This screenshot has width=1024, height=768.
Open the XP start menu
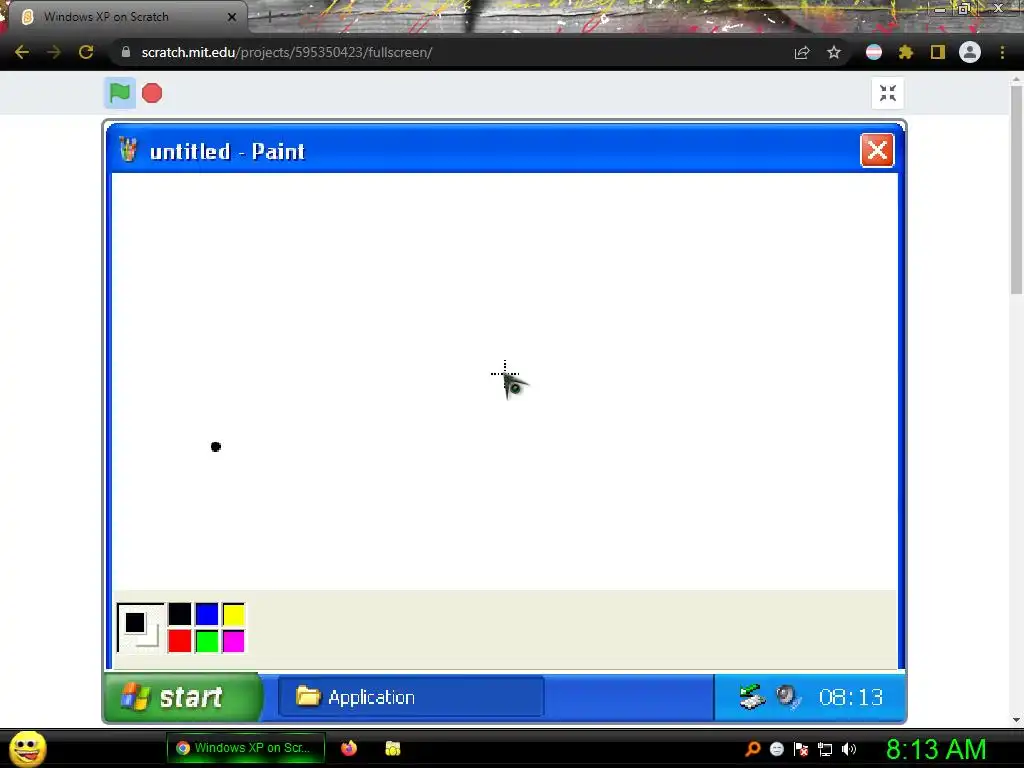[x=182, y=697]
